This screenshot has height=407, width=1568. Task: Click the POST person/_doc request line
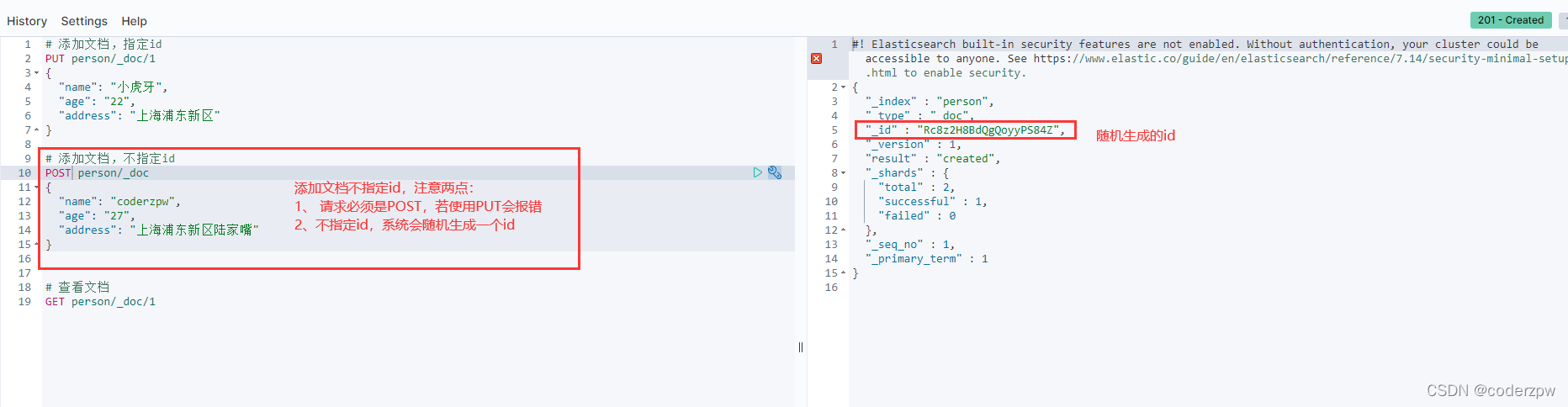(x=97, y=173)
